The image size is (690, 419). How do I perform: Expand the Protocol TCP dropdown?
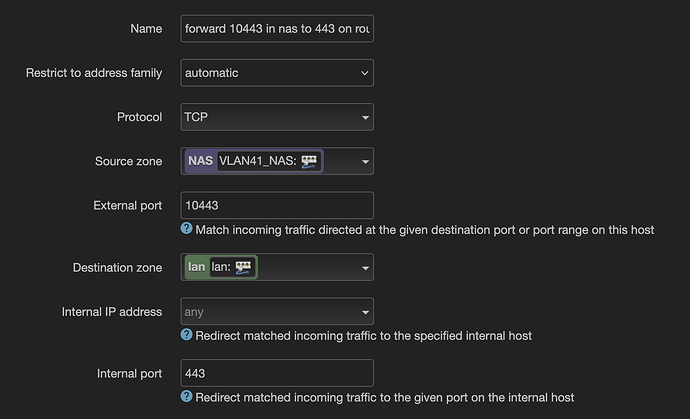click(x=277, y=117)
